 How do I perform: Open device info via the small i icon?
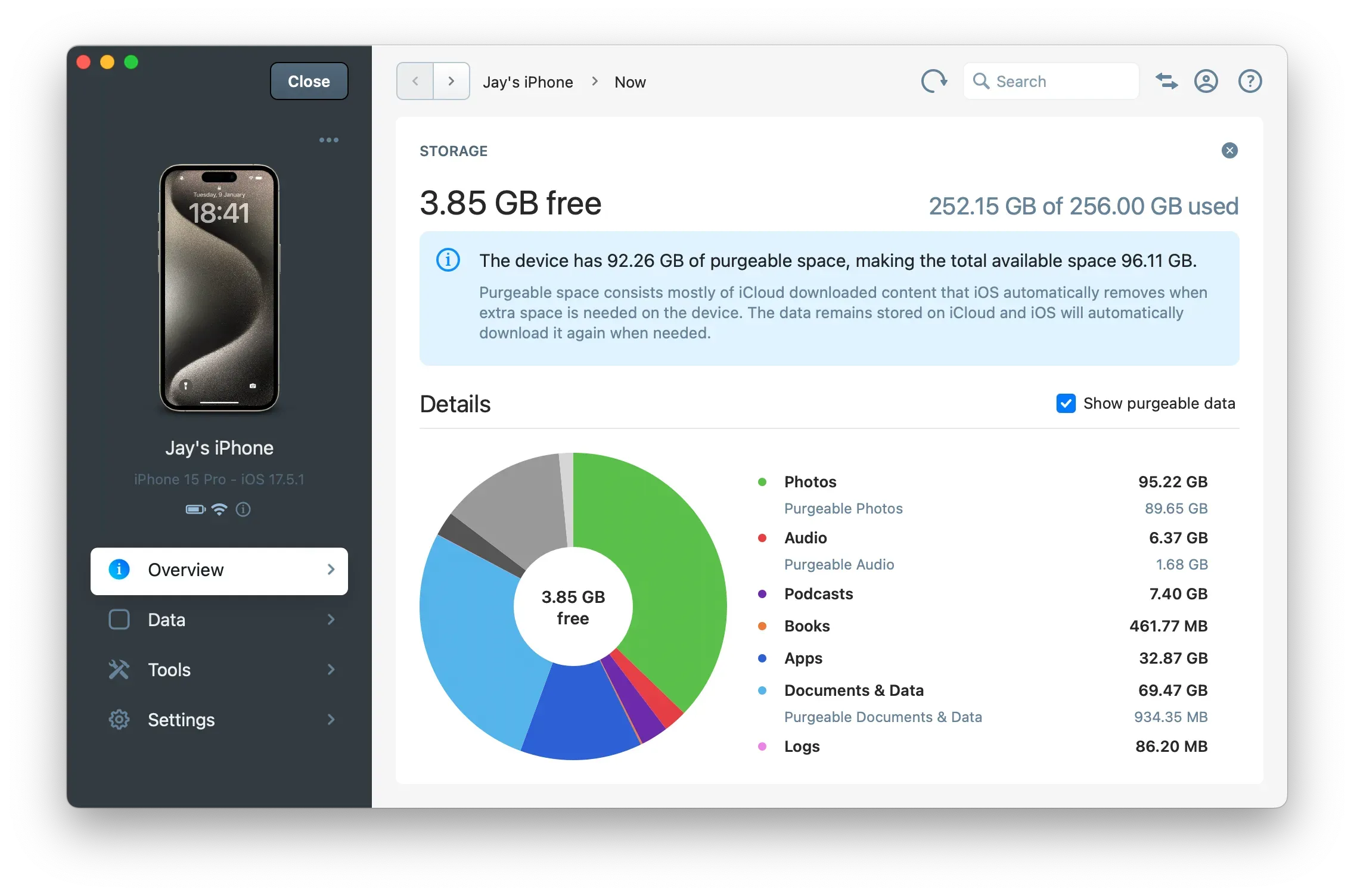click(243, 509)
